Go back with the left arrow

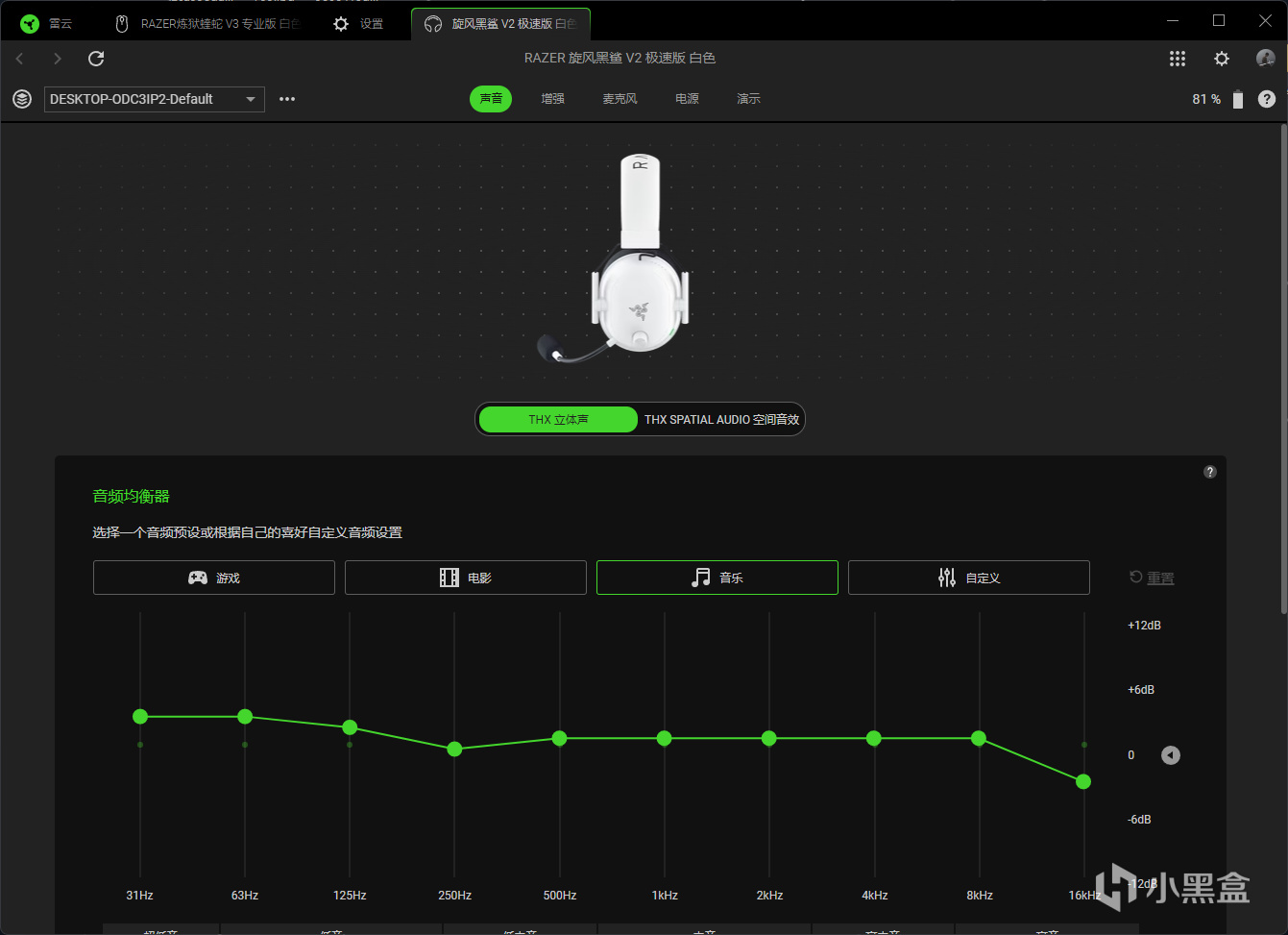click(19, 59)
